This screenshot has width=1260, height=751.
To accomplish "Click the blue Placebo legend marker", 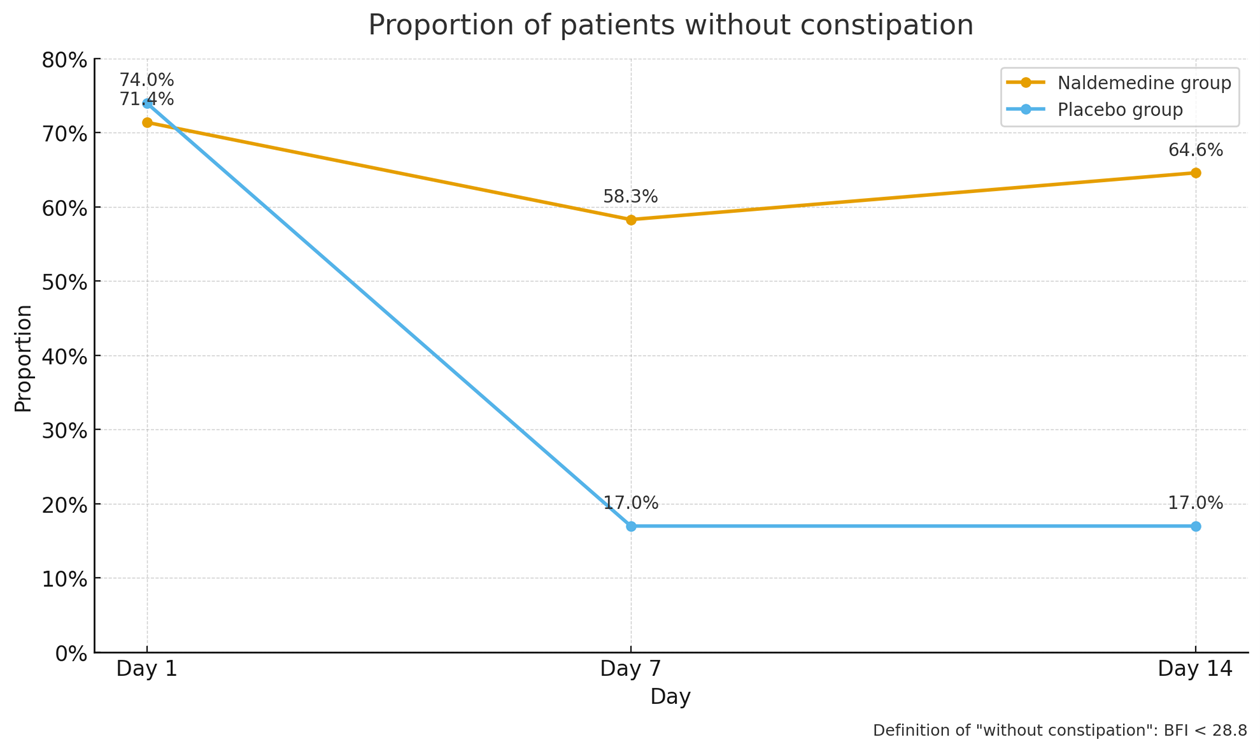I will coord(1025,110).
